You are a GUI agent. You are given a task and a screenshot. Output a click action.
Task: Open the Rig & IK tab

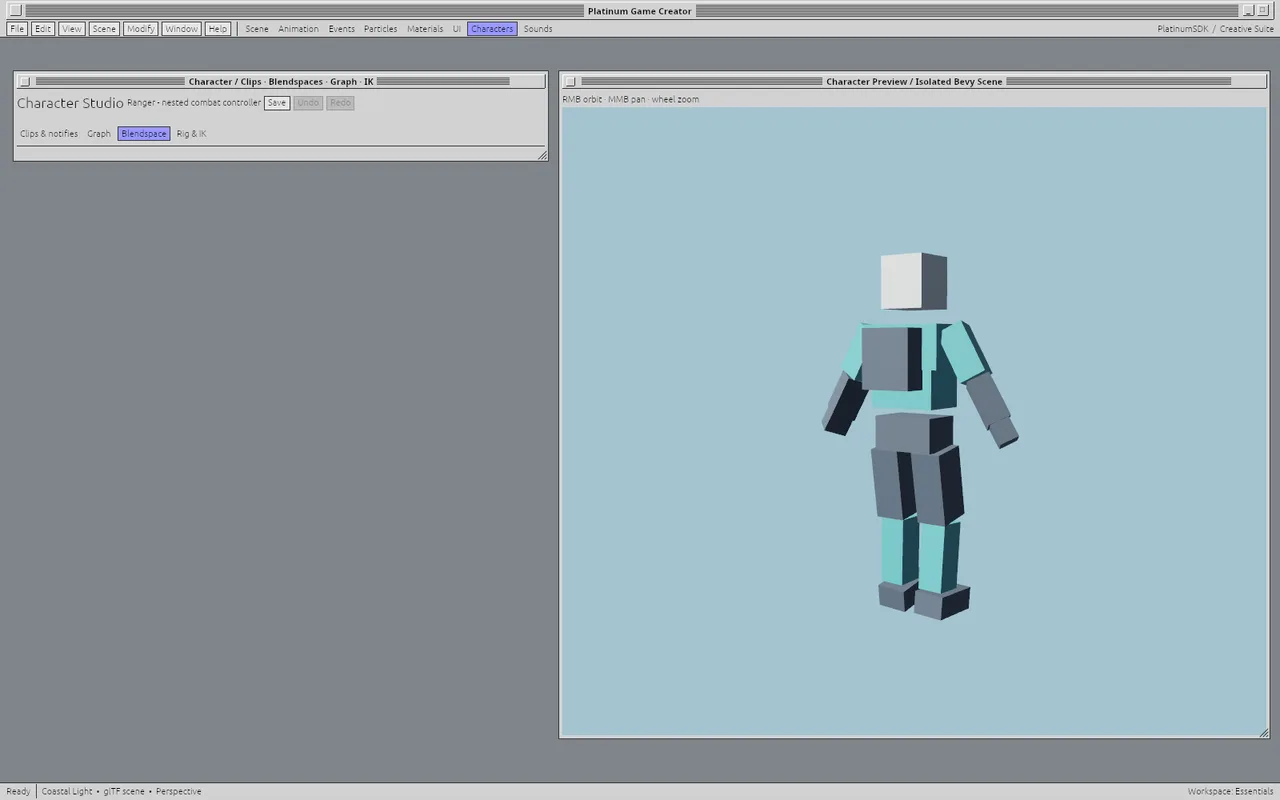click(x=191, y=134)
